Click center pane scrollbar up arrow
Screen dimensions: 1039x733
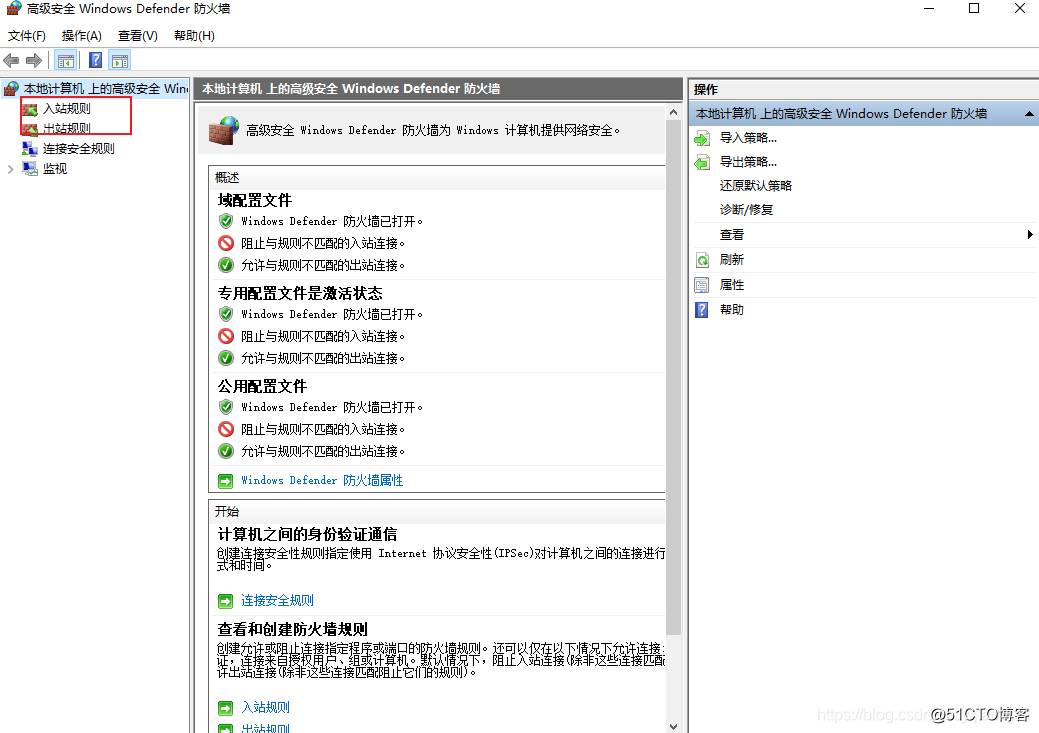click(673, 113)
